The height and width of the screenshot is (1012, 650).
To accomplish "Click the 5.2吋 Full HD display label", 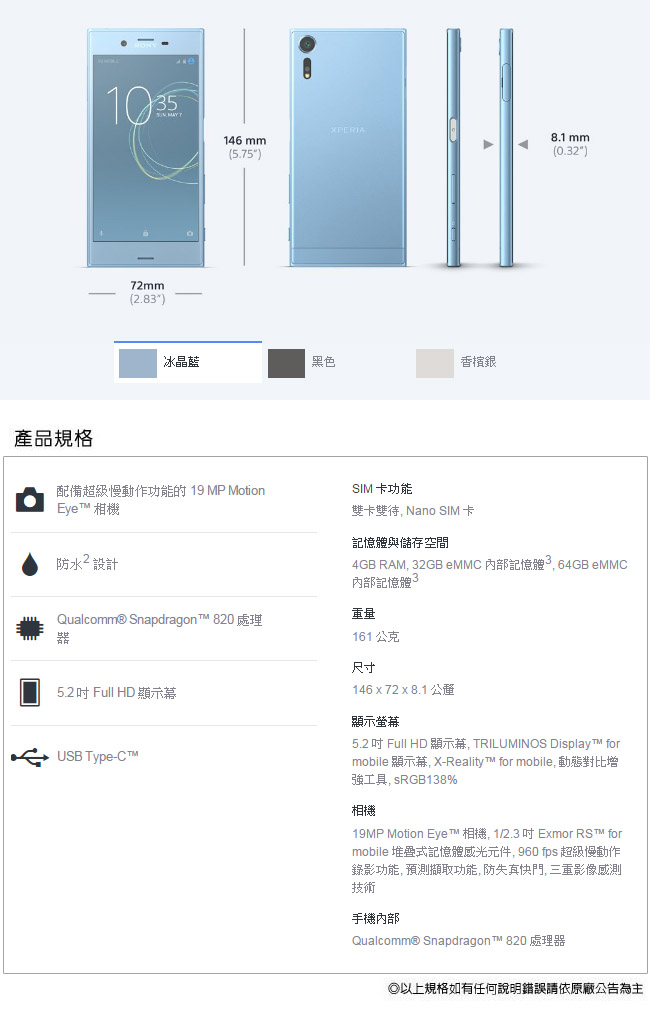I will click(116, 693).
